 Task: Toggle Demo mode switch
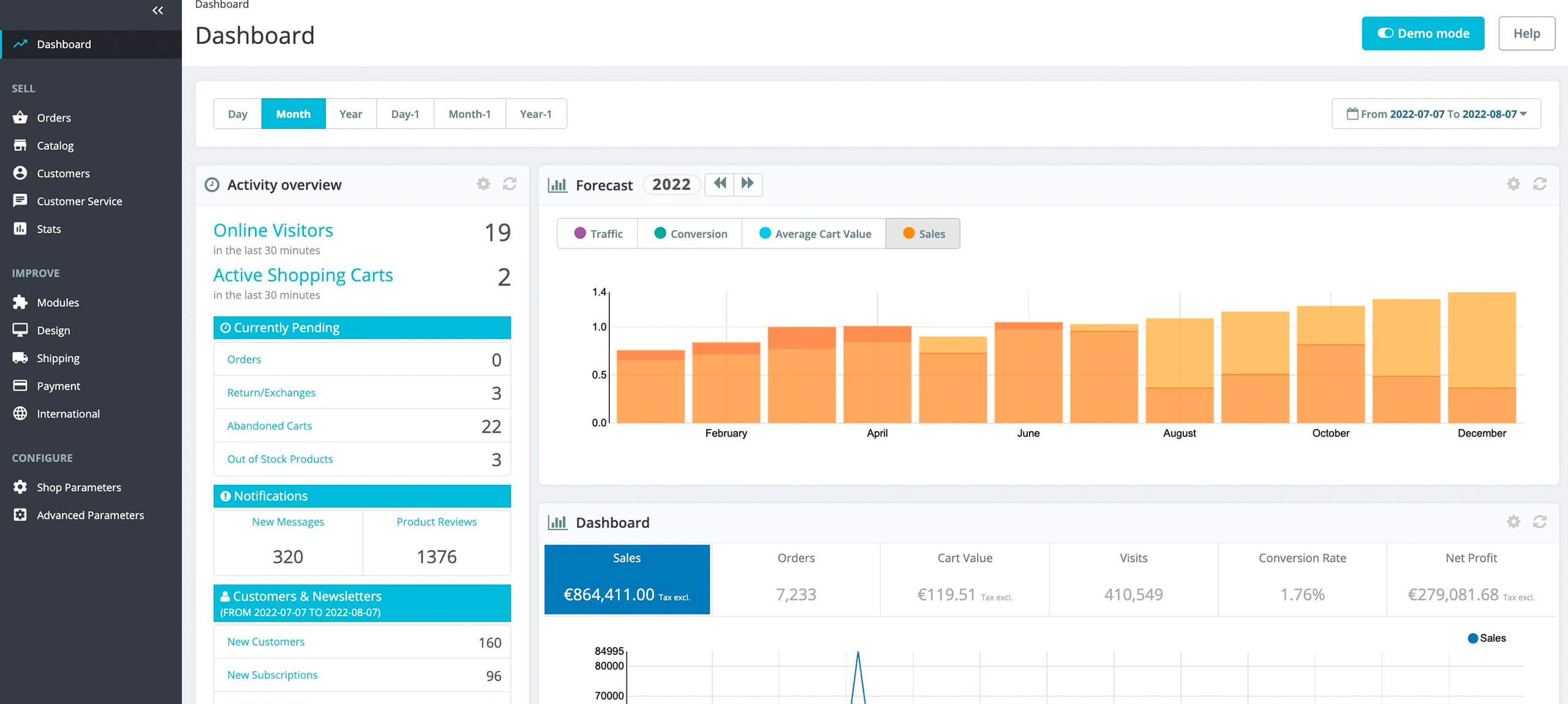point(1423,34)
